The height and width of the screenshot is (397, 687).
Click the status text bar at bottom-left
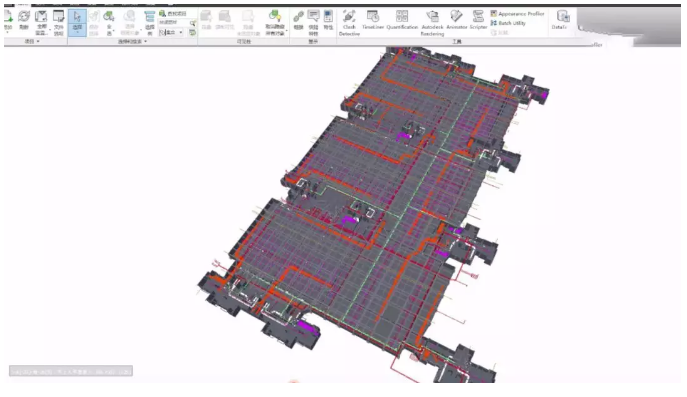pyautogui.click(x=71, y=372)
